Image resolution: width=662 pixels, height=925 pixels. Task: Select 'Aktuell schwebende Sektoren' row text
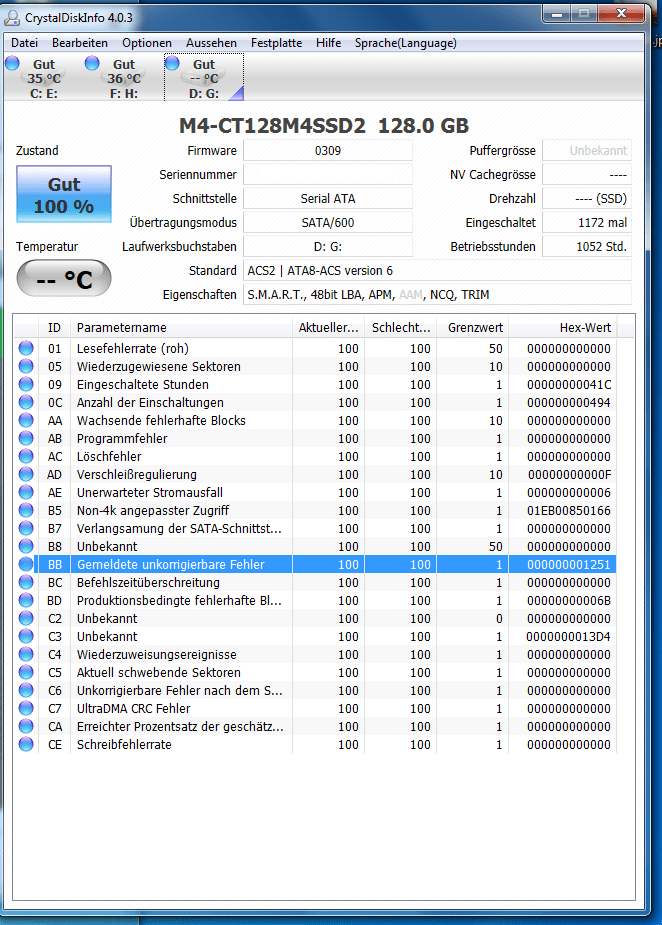click(x=159, y=673)
